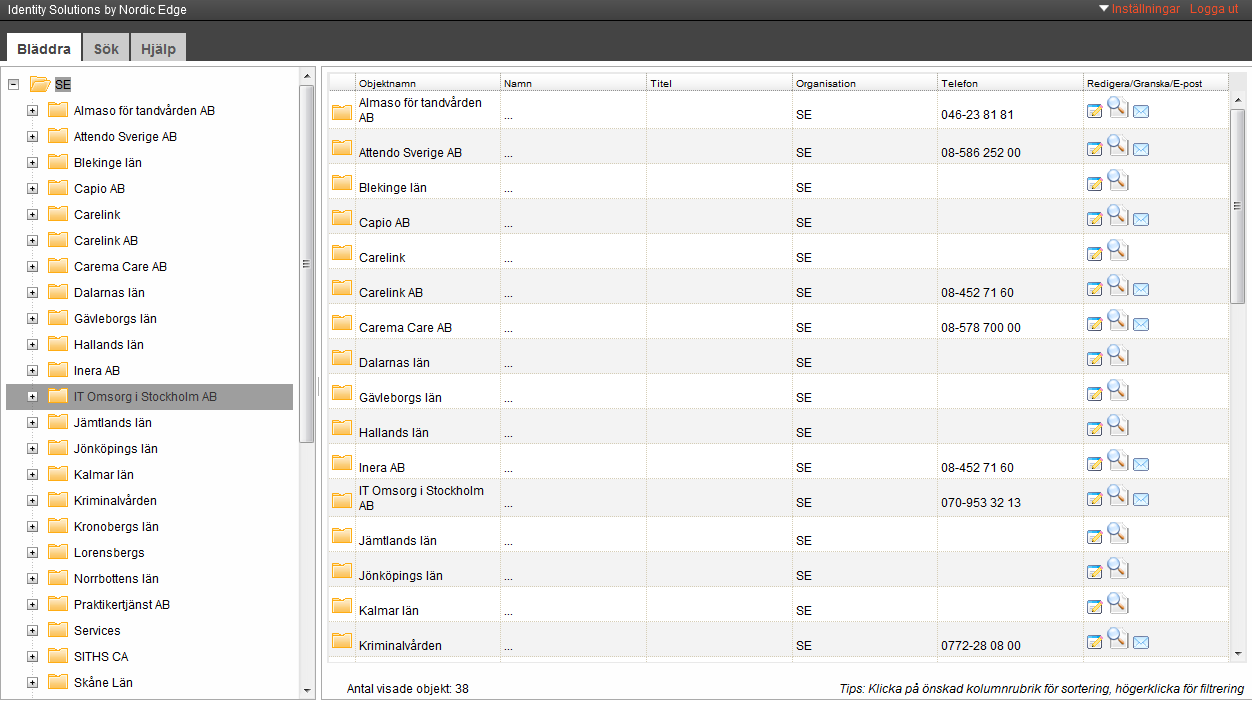This screenshot has width=1252, height=701.
Task: Sort by the Namn column header
Action: tap(574, 83)
